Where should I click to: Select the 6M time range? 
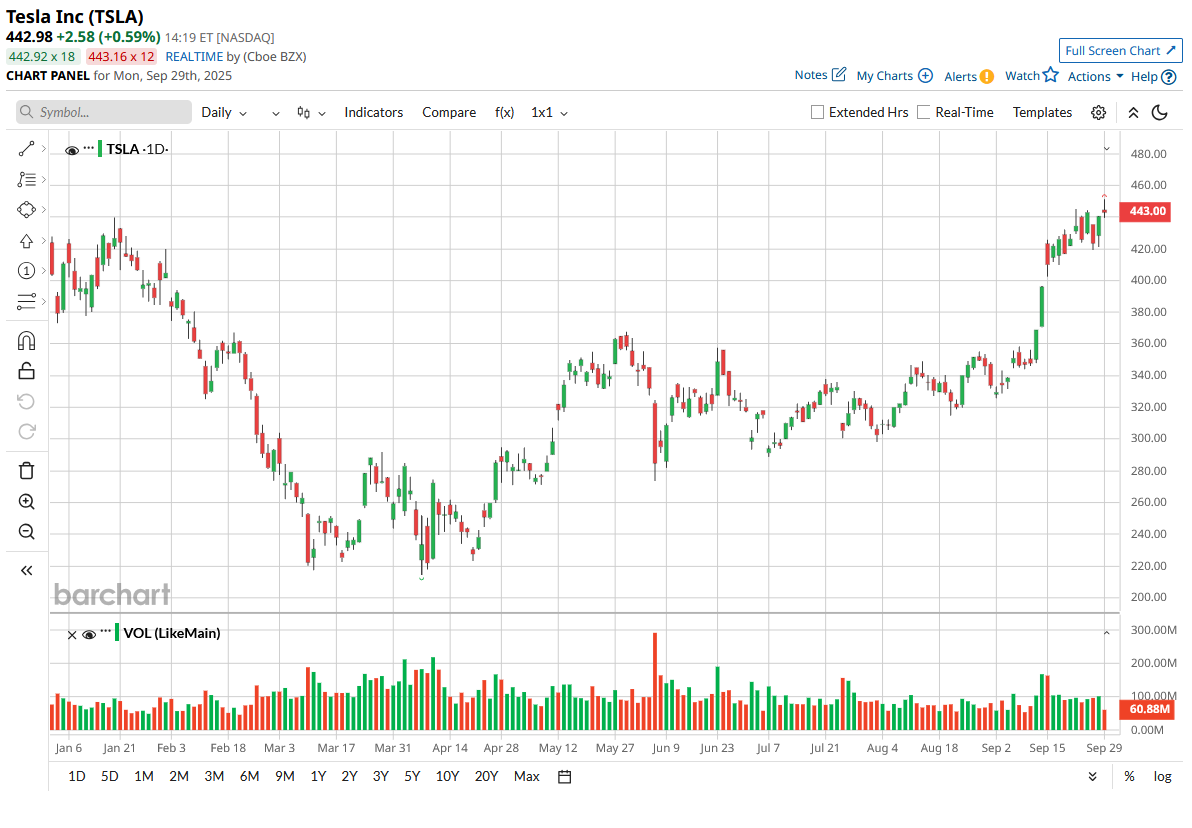pyautogui.click(x=249, y=776)
